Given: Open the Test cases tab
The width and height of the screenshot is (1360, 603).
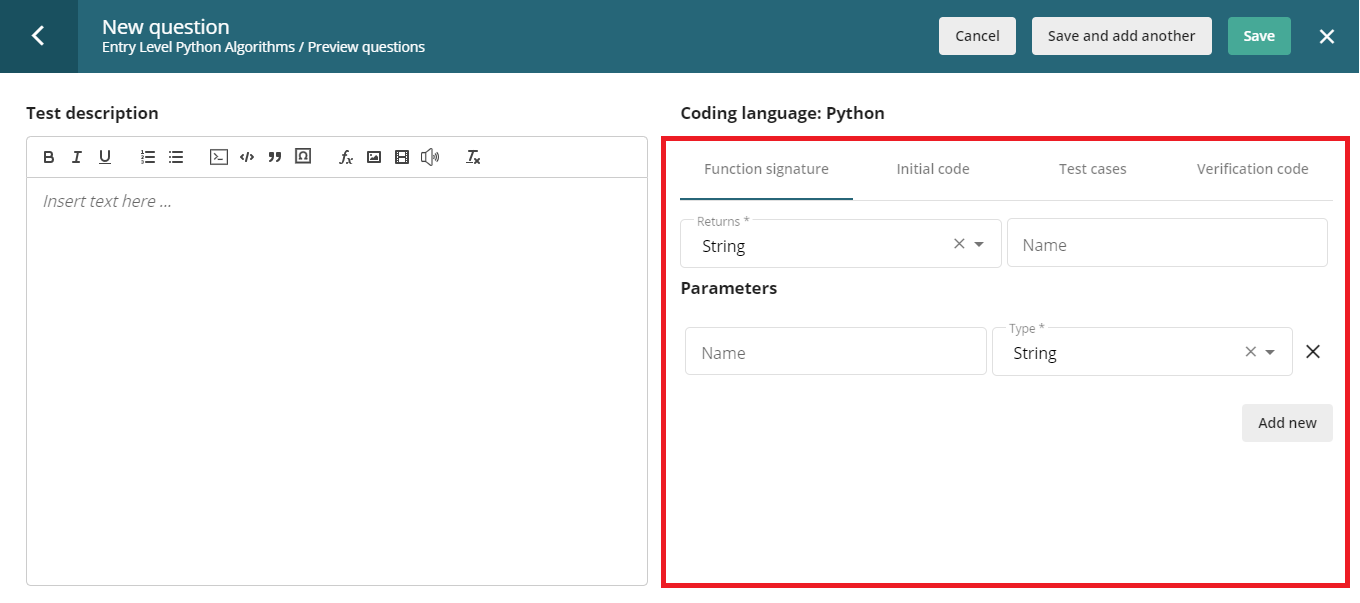Looking at the screenshot, I should (1093, 169).
